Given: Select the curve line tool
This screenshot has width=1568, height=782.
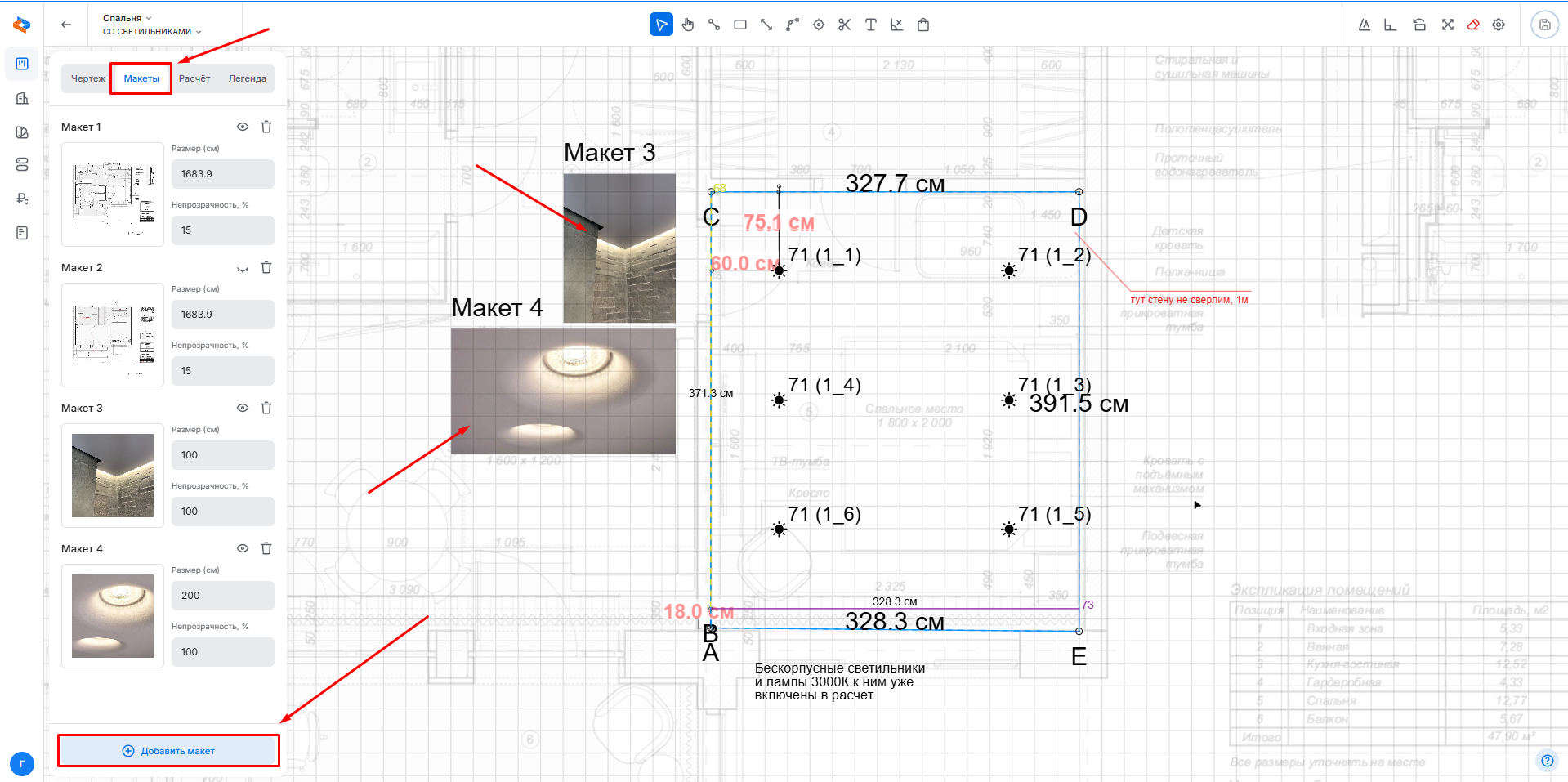Looking at the screenshot, I should point(793,25).
